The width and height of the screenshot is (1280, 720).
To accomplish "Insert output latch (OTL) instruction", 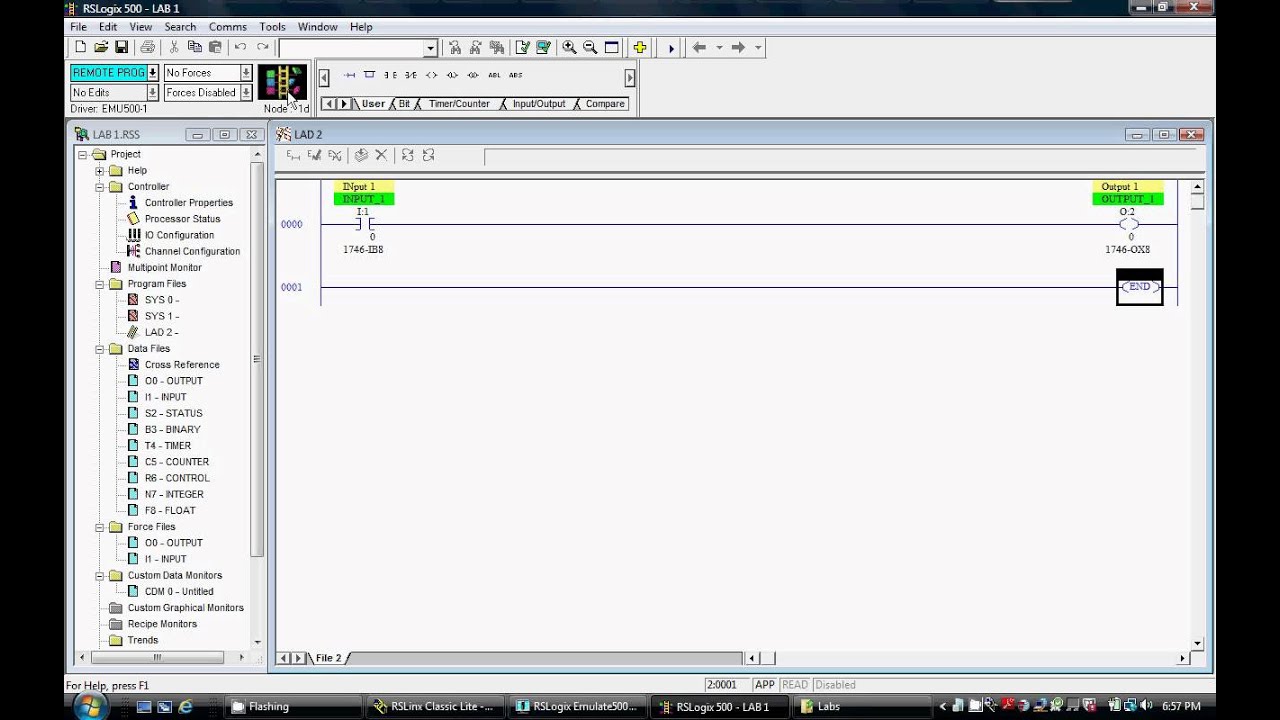I will [x=452, y=75].
